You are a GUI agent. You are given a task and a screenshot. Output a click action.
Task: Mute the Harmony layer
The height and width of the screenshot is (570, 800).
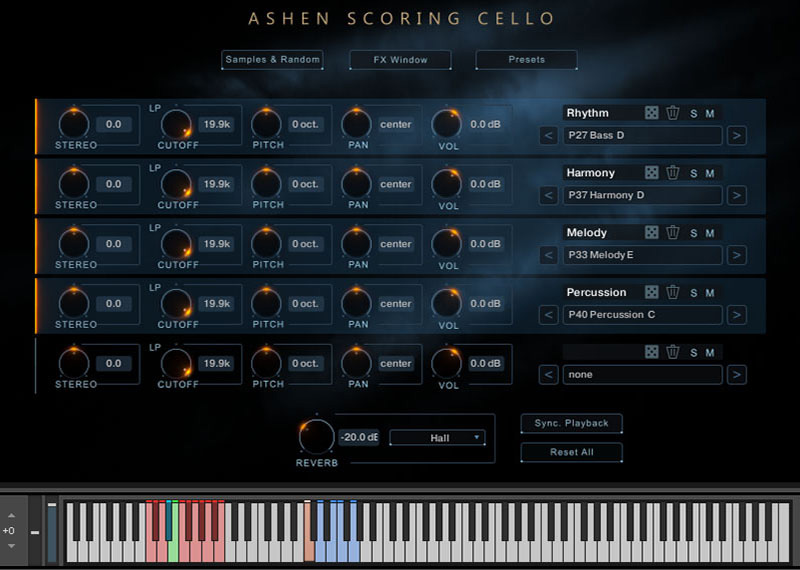(x=710, y=173)
